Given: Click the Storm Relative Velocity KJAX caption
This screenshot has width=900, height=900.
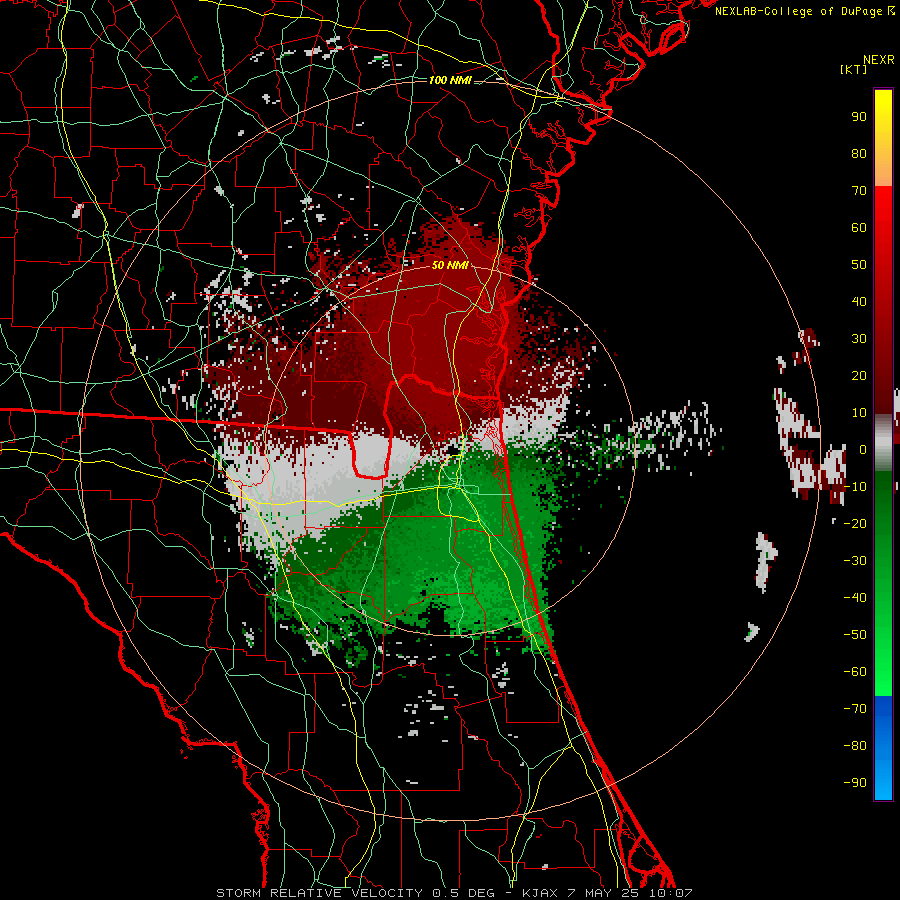Looking at the screenshot, I should coord(454,893).
